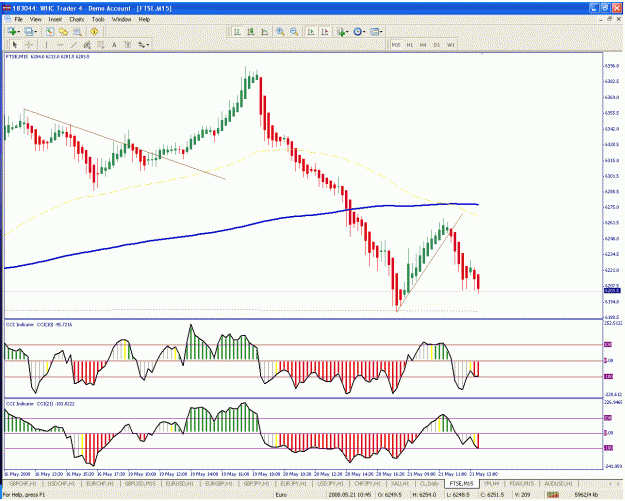
Task: Select the H4 timeframe button
Action: (423, 45)
